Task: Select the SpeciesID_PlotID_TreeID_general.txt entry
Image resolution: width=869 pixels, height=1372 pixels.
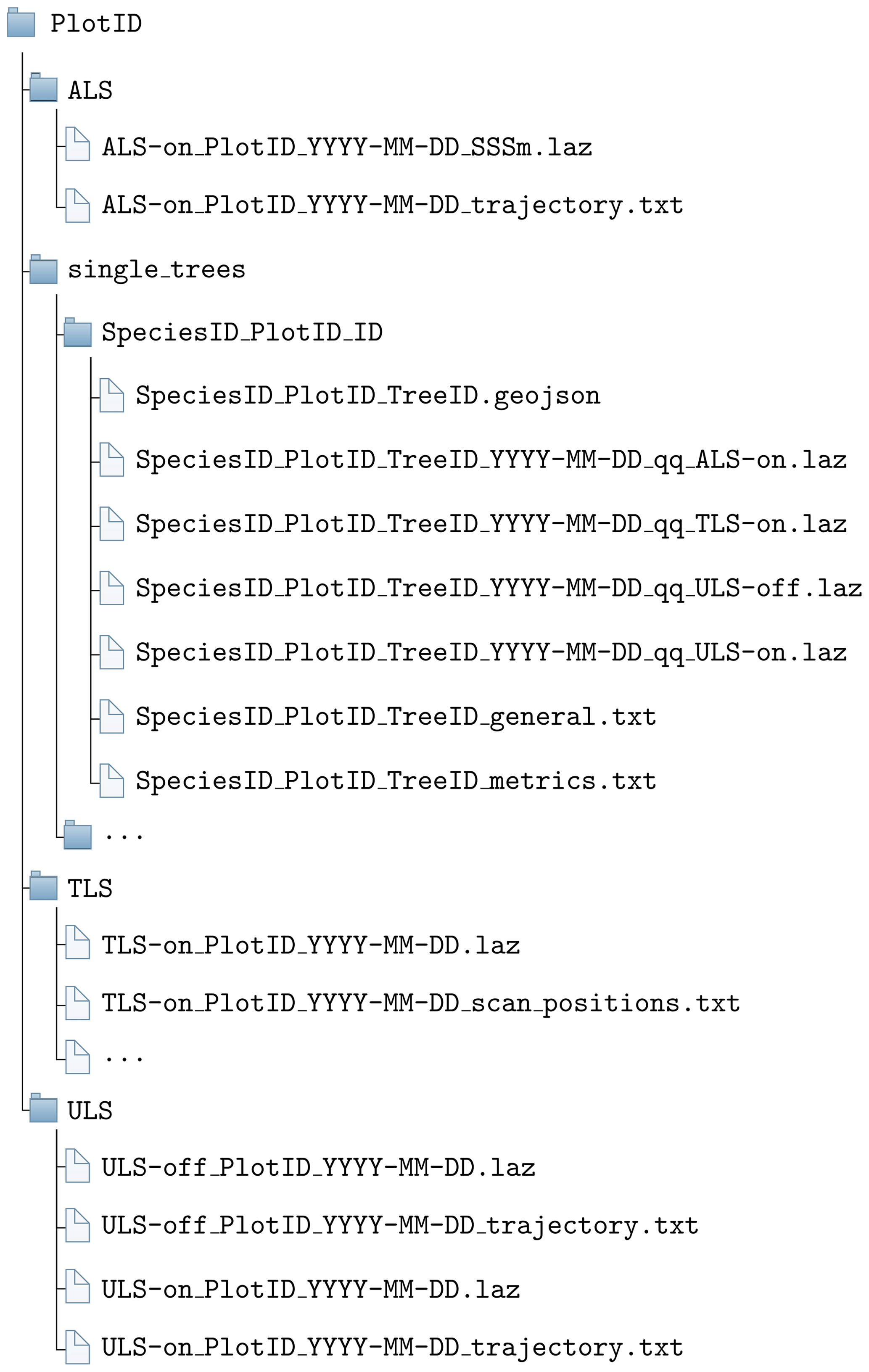Action: (396, 717)
